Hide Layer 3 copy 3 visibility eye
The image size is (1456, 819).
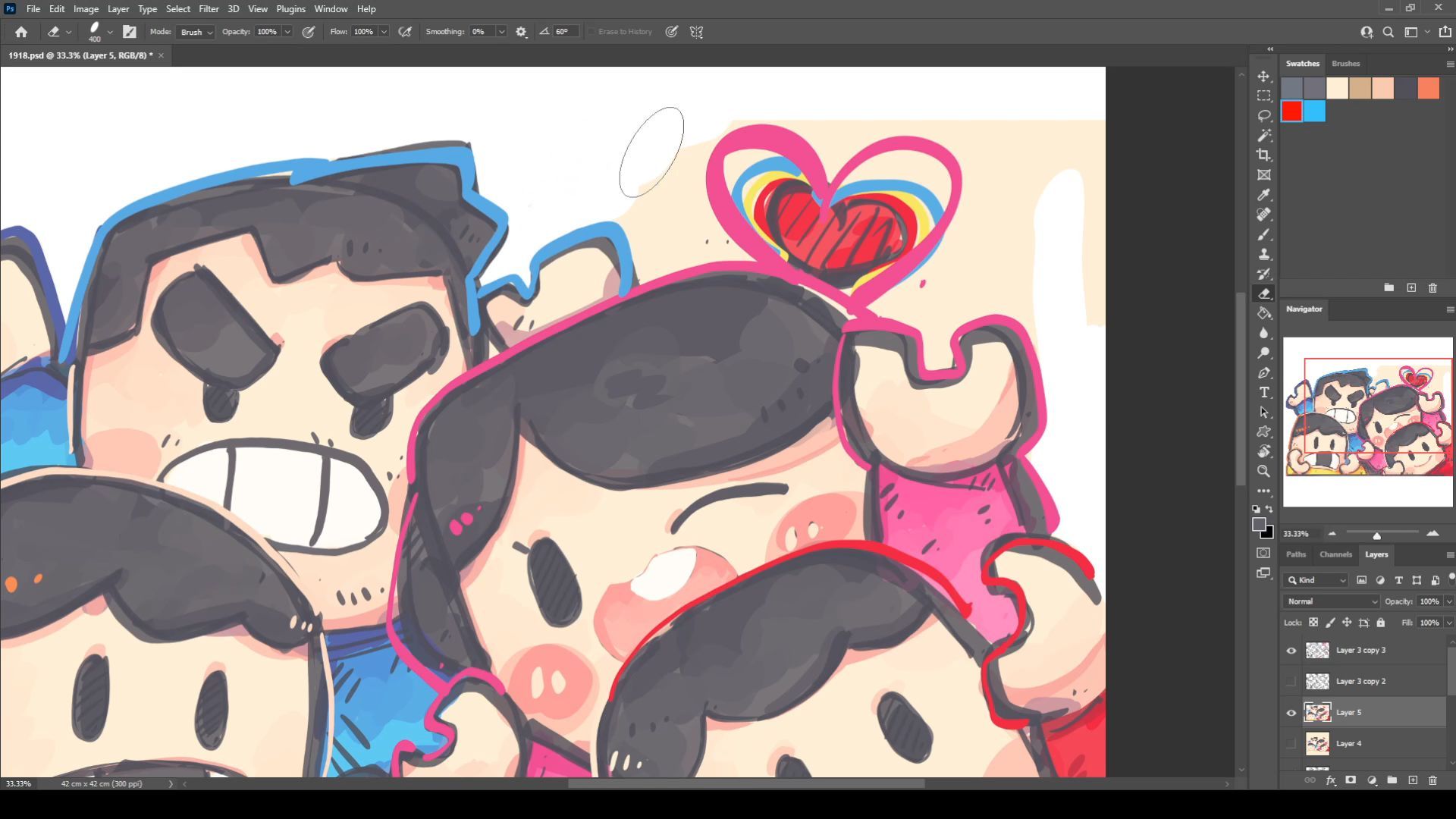click(1291, 650)
